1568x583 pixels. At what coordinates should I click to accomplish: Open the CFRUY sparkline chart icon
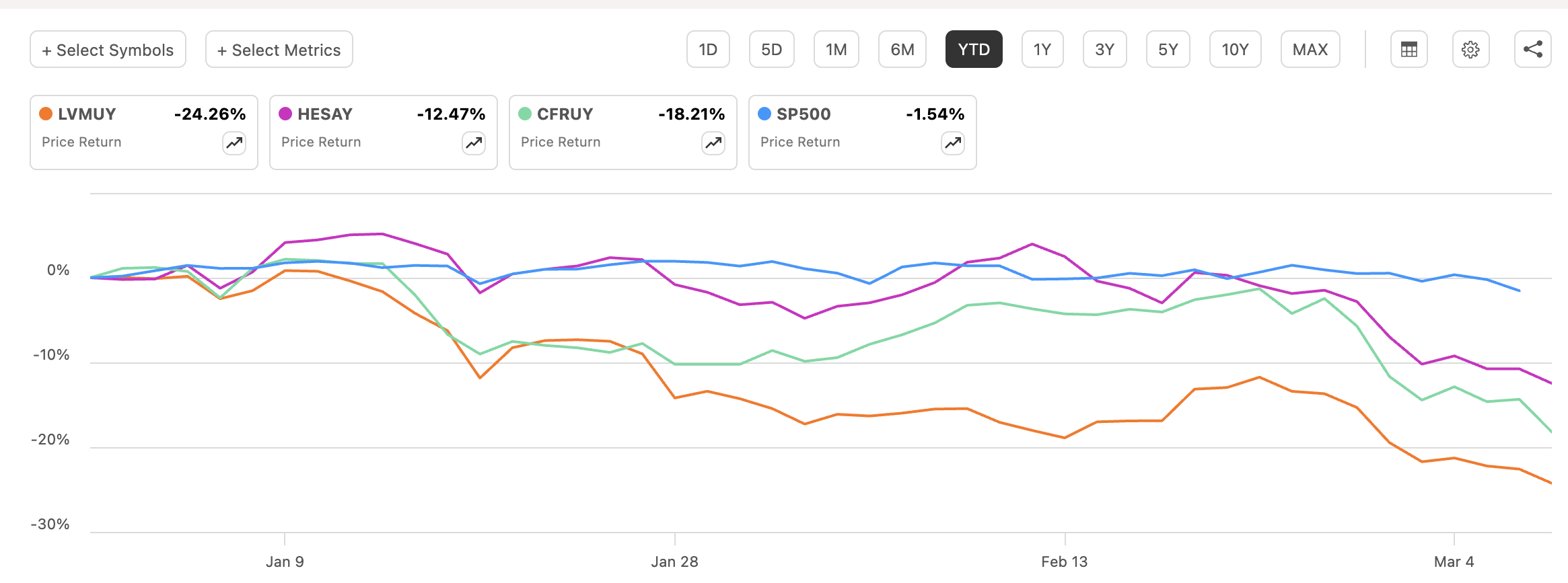tap(713, 143)
